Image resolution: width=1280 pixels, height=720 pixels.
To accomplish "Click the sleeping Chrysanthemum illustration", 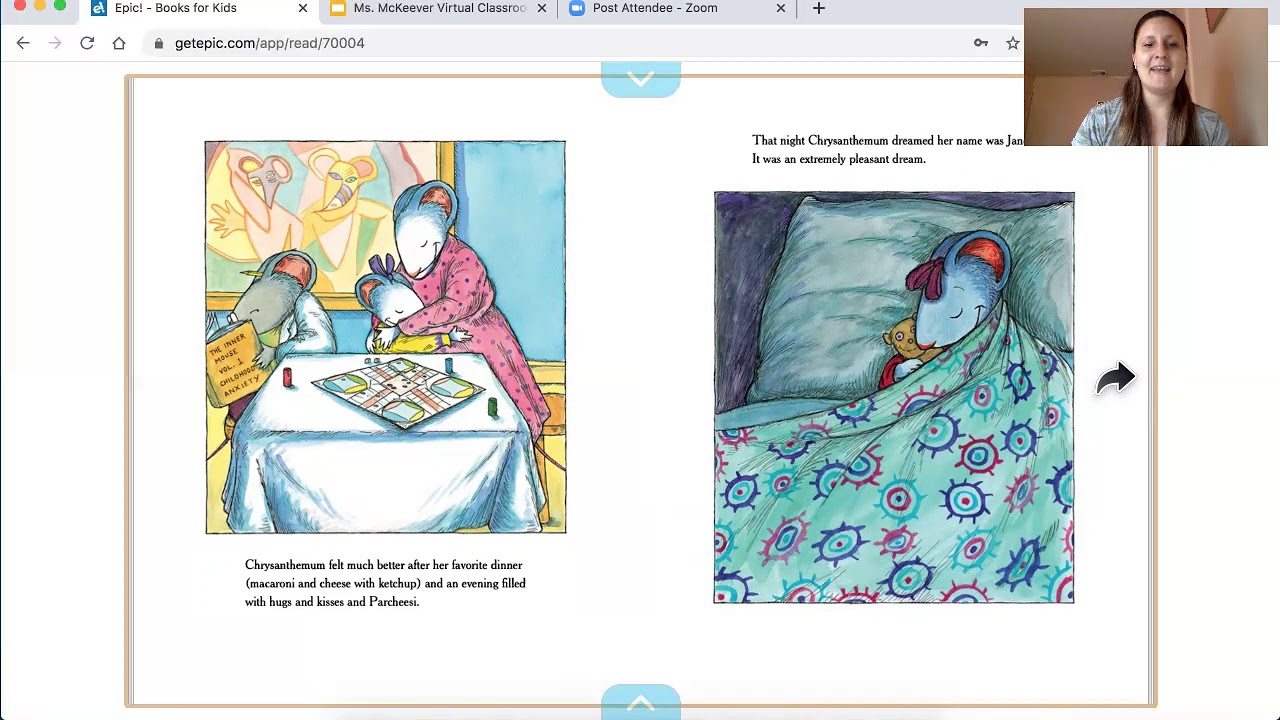I will tap(894, 397).
